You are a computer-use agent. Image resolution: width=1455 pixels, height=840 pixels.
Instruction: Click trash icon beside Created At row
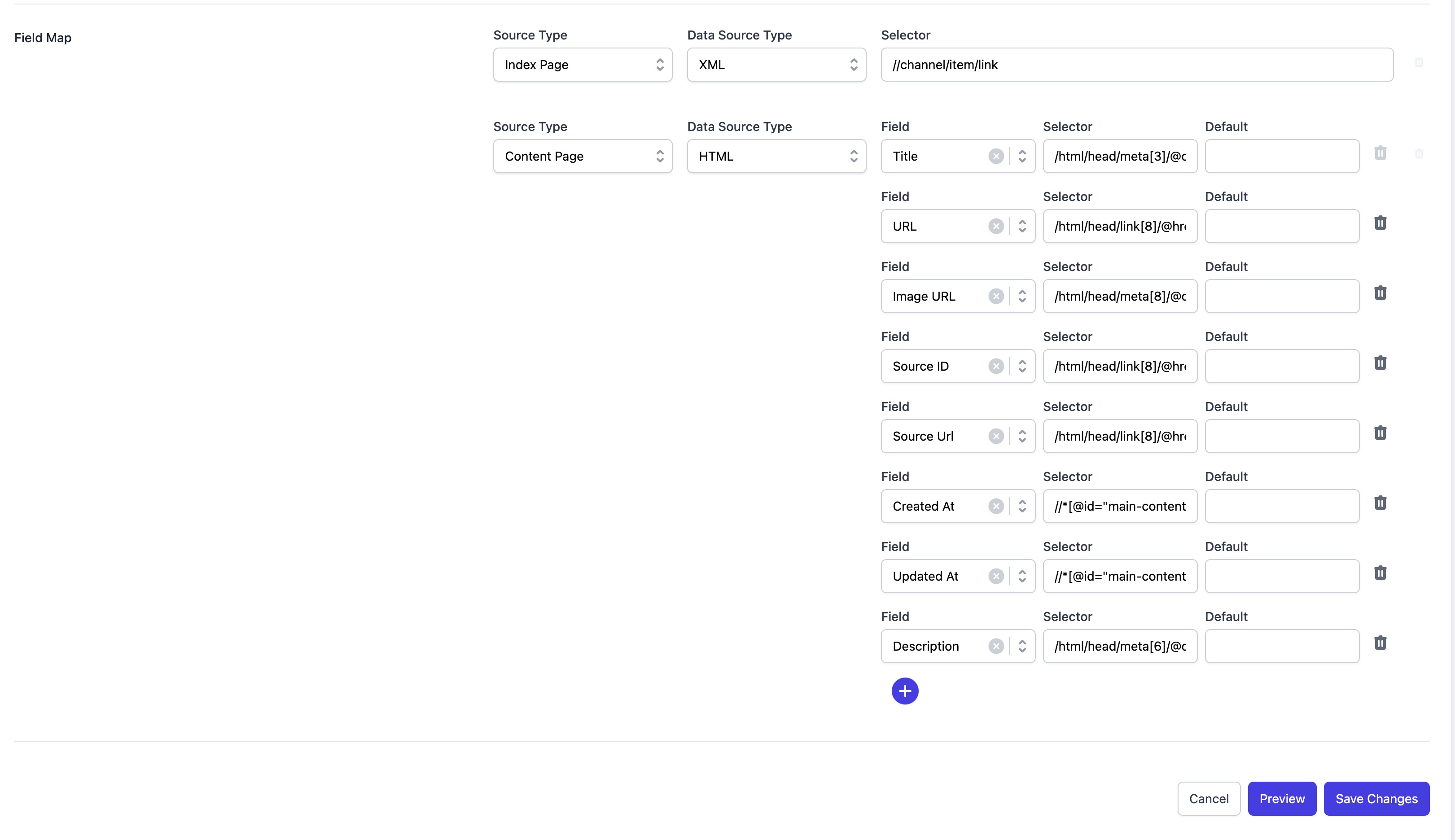point(1380,503)
